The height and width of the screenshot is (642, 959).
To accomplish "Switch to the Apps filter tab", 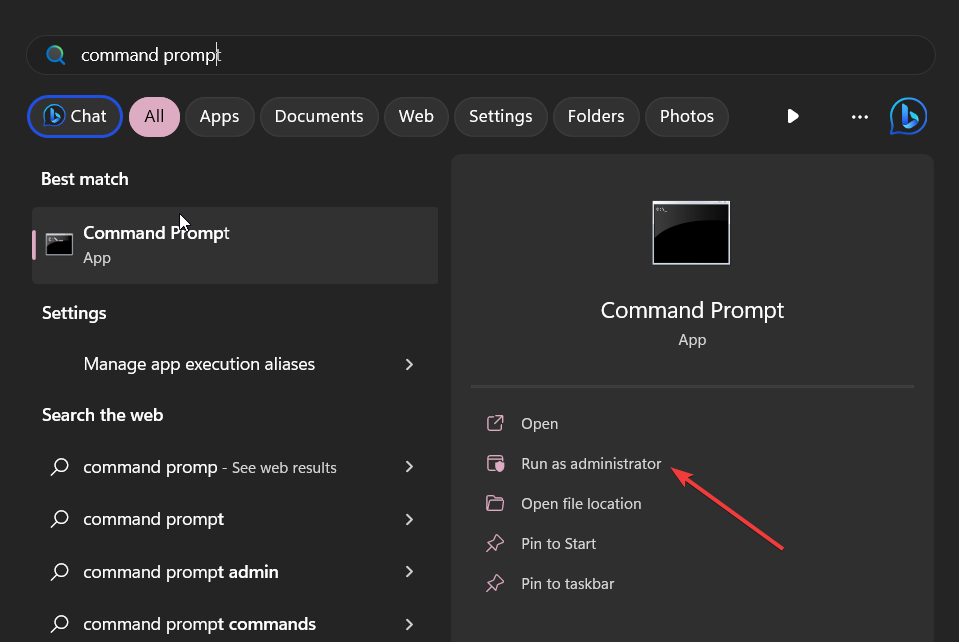I will (220, 117).
